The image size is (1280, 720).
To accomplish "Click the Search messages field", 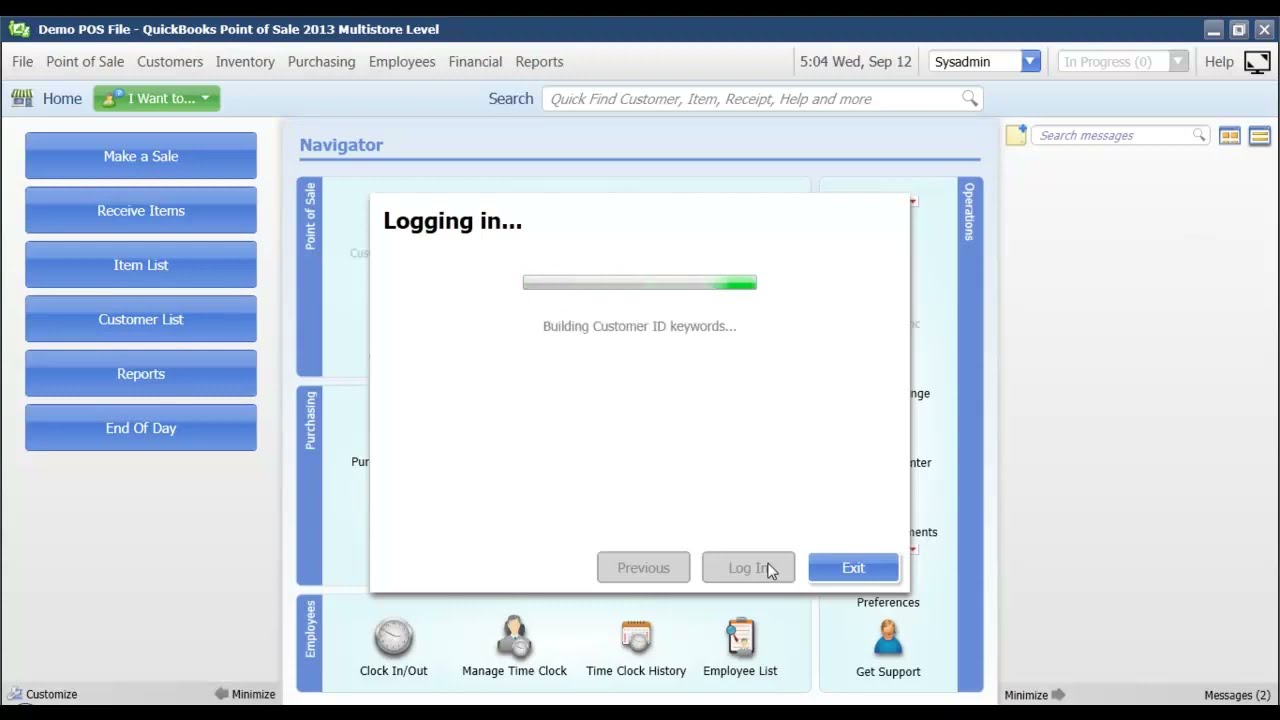I will pyautogui.click(x=1120, y=135).
